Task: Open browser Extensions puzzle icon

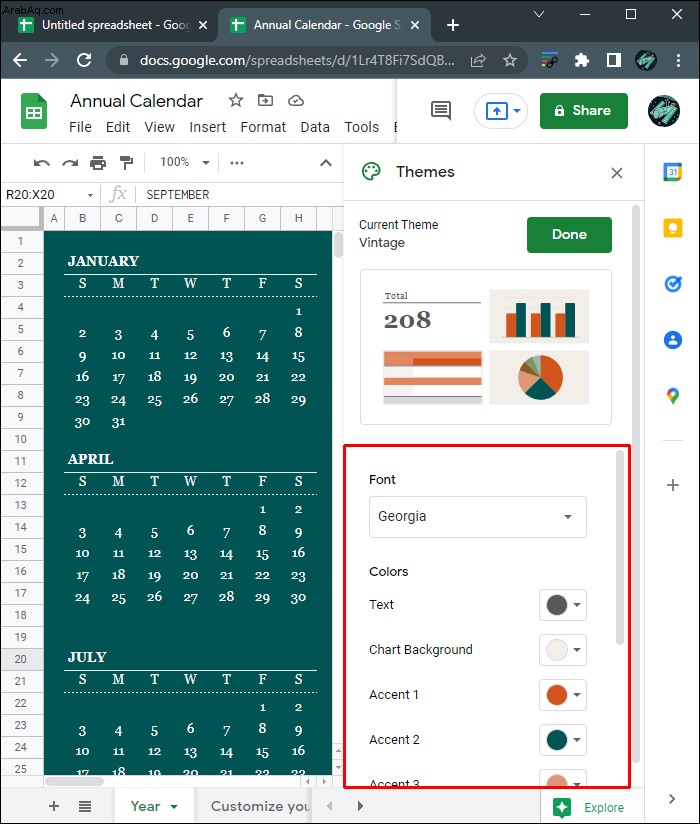Action: tap(581, 60)
